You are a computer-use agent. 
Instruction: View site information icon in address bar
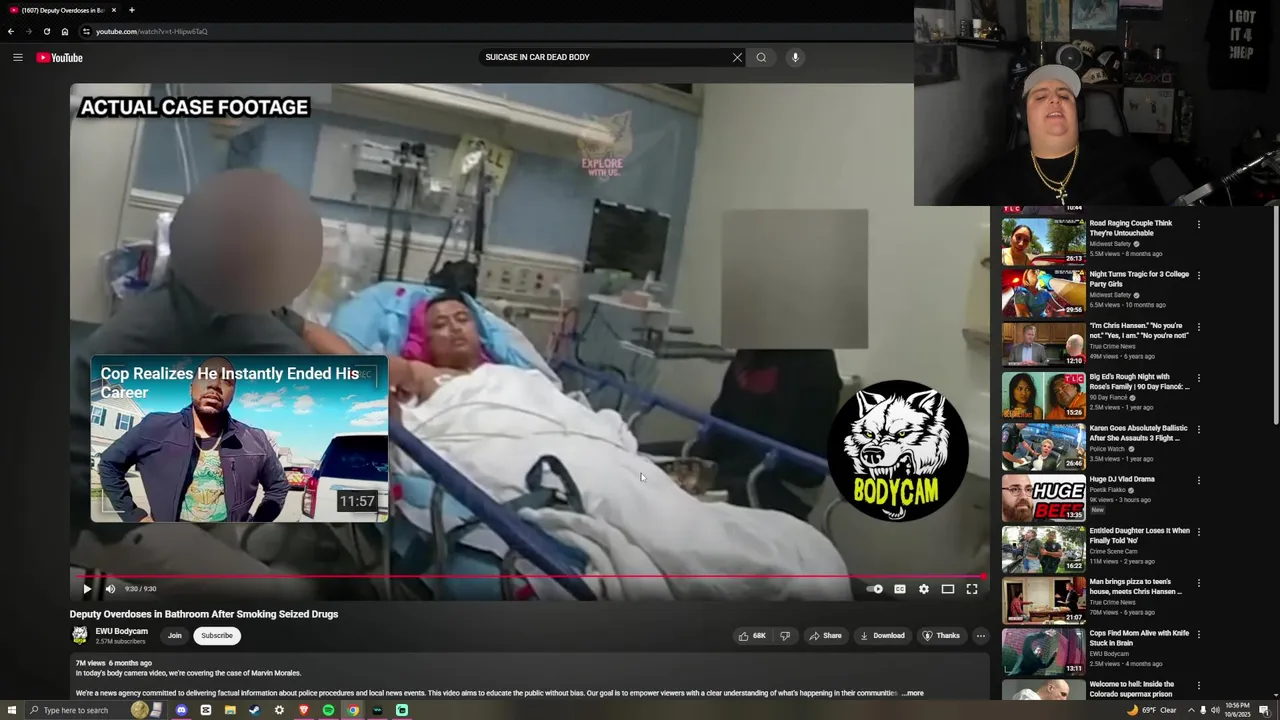click(x=86, y=31)
